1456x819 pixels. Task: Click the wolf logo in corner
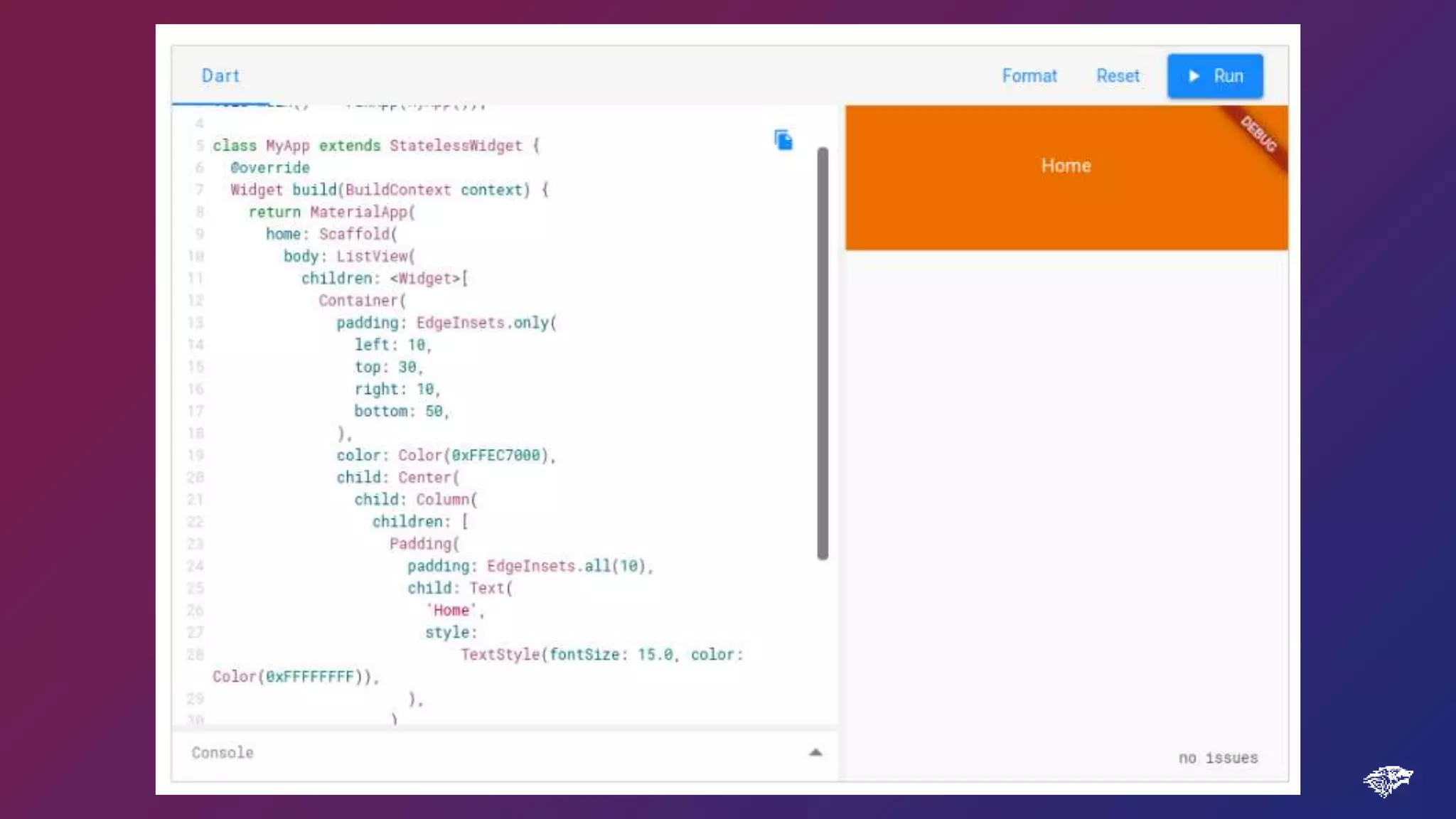[x=1387, y=781]
